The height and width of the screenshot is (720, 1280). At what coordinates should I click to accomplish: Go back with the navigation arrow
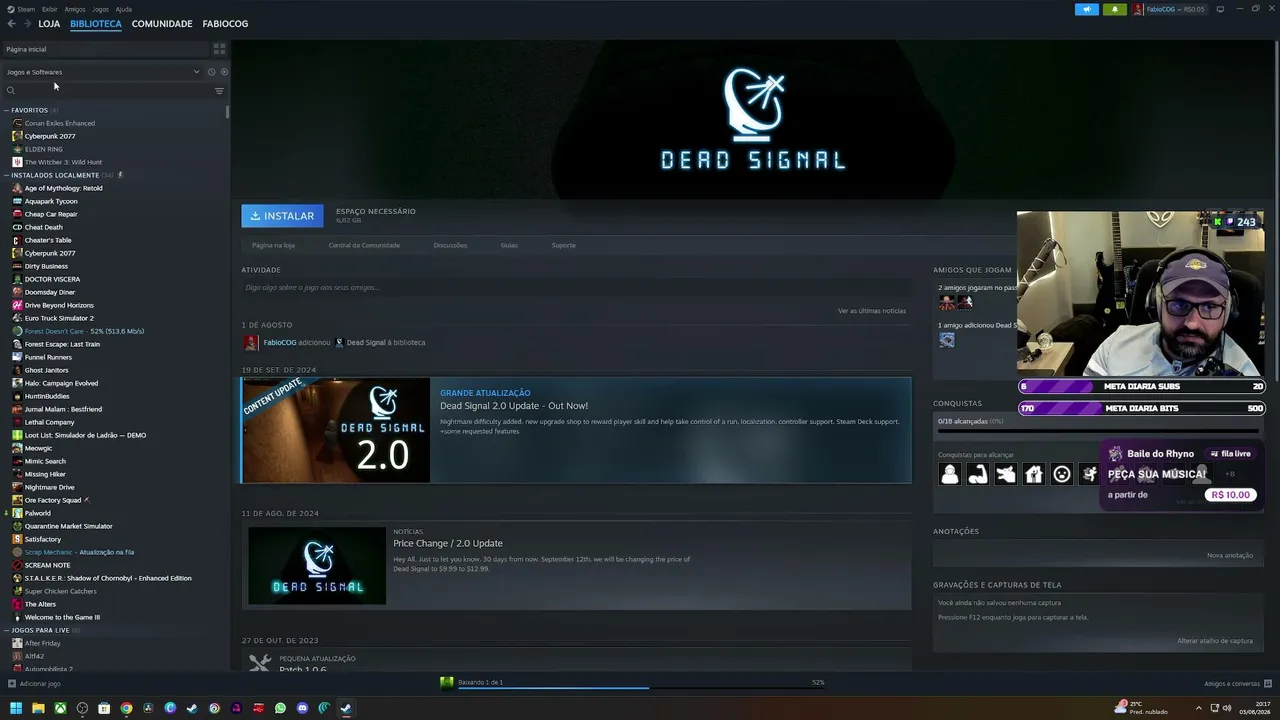(12, 23)
